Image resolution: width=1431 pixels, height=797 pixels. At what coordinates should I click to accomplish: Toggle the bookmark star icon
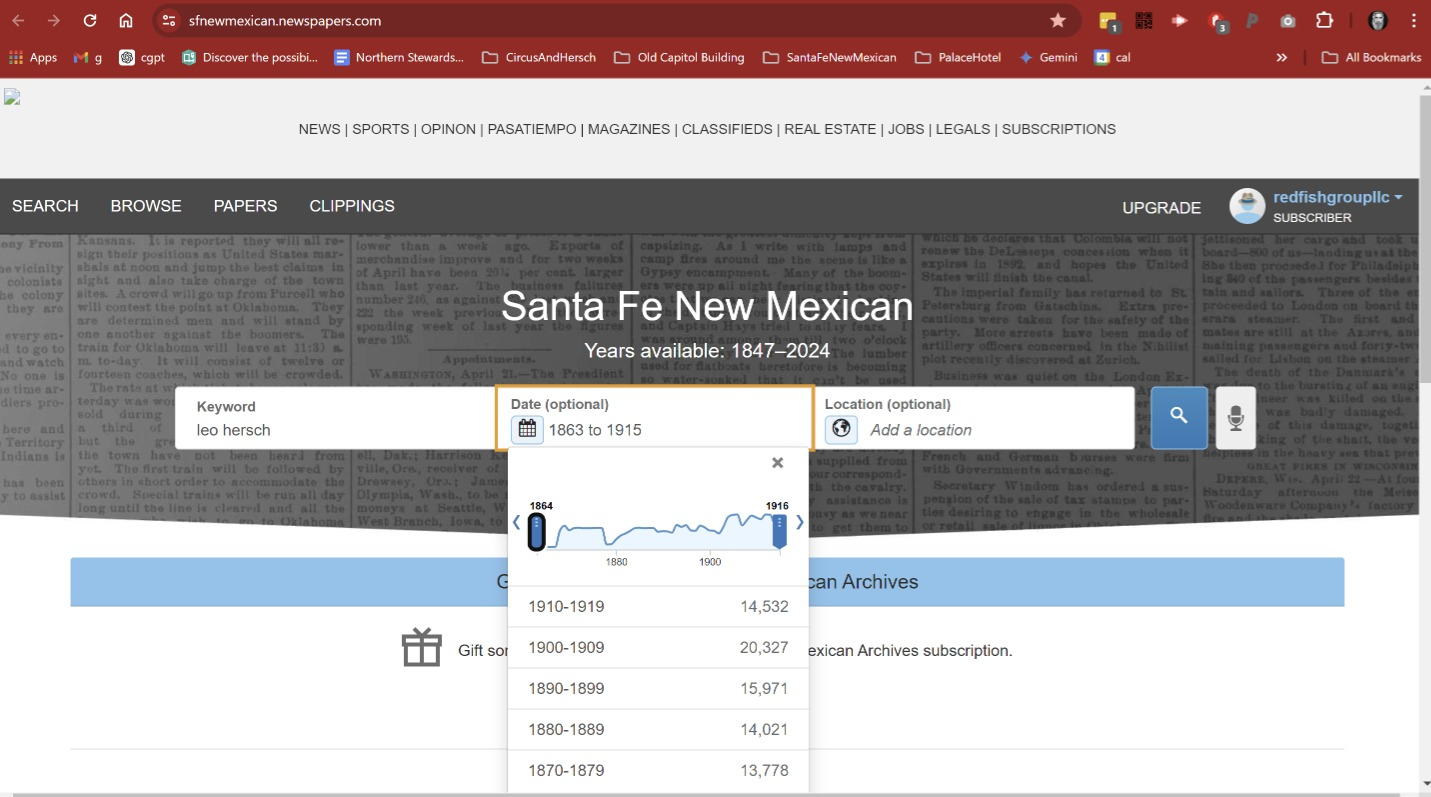coord(1058,20)
